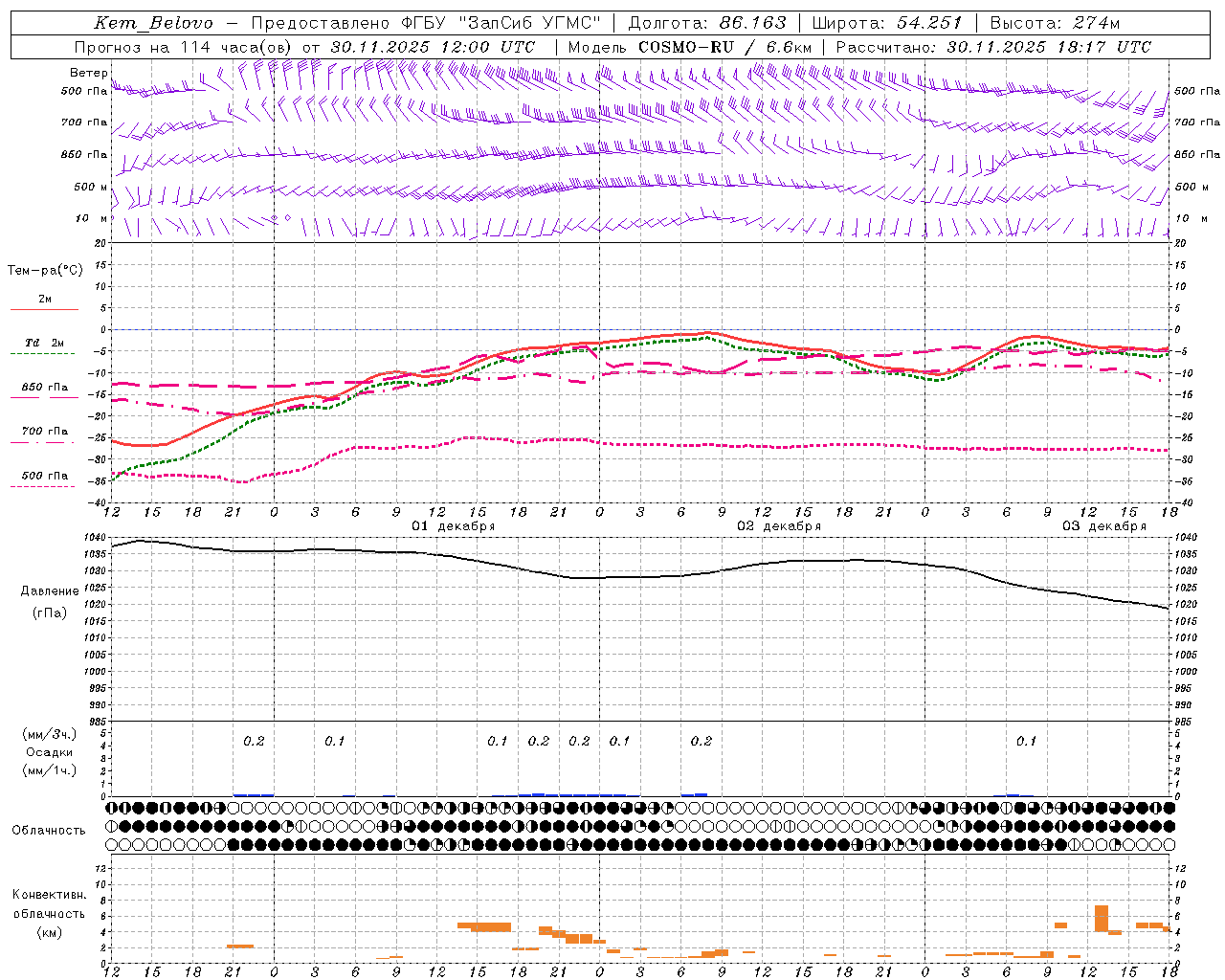1225x980 pixels.
Task: Click the 'Осадки' precipitation panel label
Action: [x=49, y=752]
